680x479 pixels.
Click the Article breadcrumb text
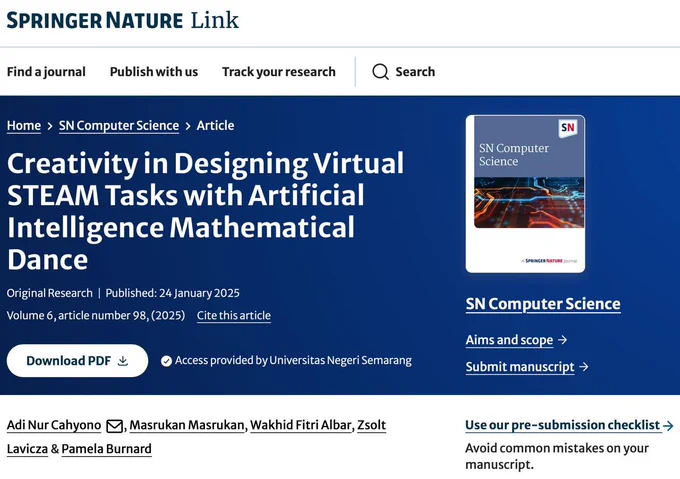216,126
